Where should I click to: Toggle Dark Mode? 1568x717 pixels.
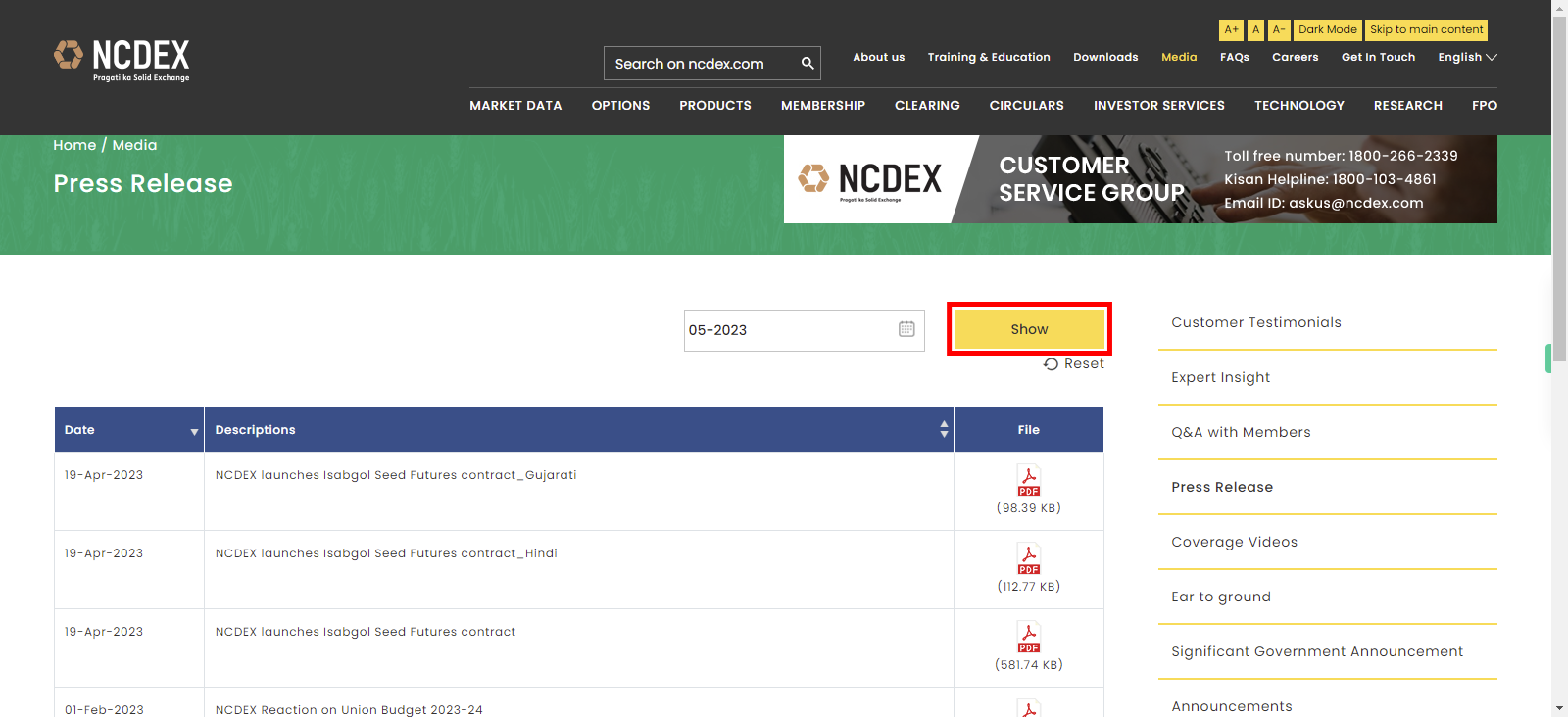[x=1328, y=30]
